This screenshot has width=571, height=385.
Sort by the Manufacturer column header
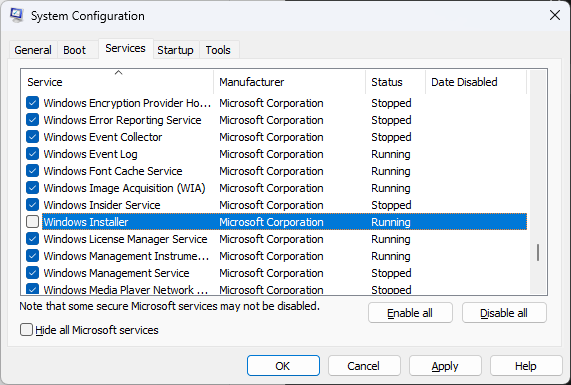[290, 82]
